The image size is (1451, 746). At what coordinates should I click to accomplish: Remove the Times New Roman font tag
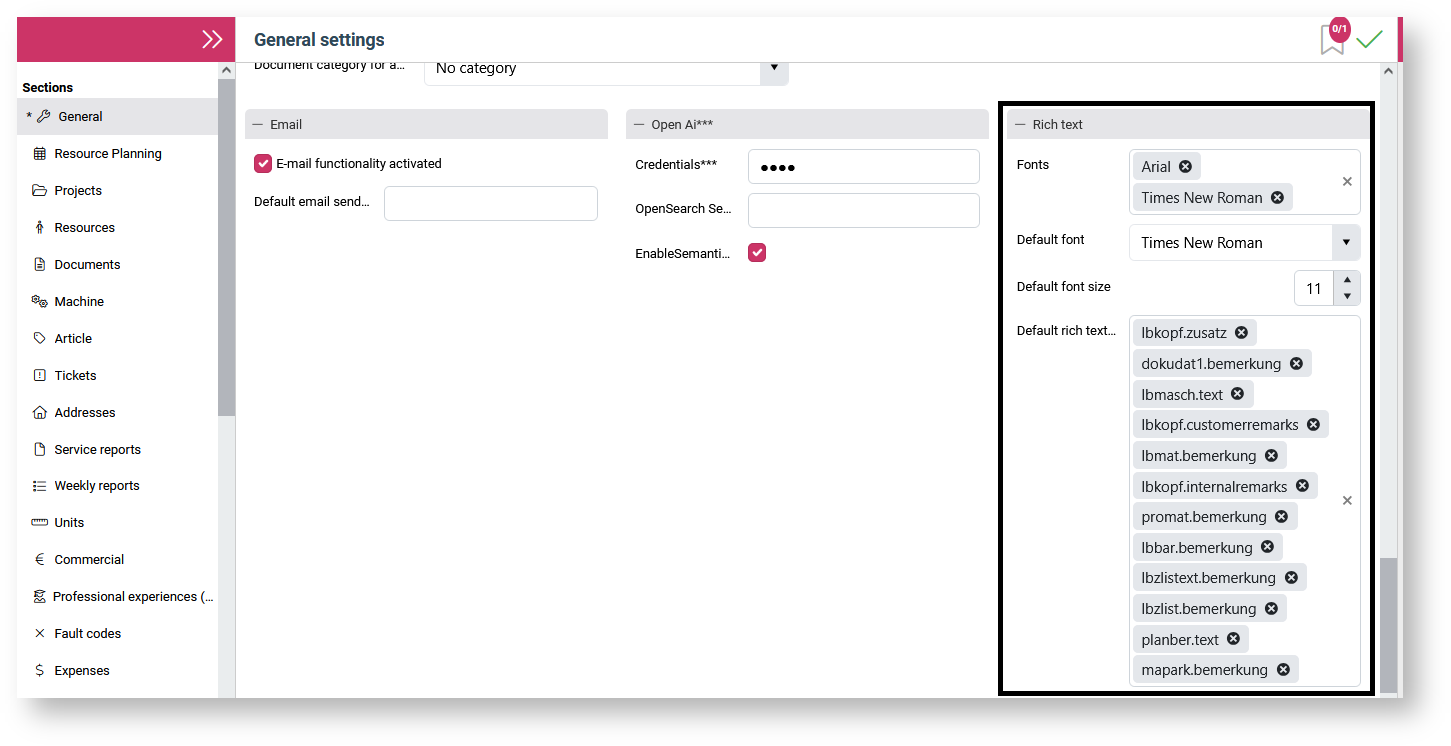click(x=1277, y=198)
